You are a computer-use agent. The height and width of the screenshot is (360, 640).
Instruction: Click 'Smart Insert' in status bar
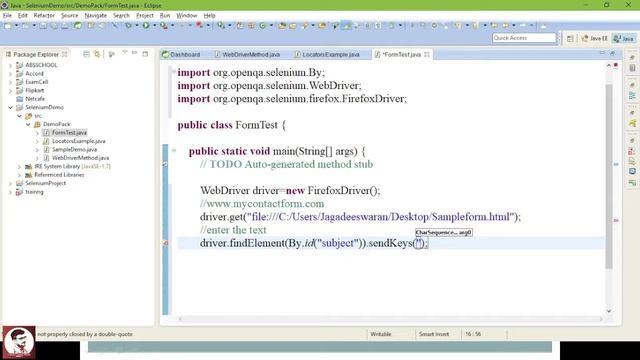433,334
